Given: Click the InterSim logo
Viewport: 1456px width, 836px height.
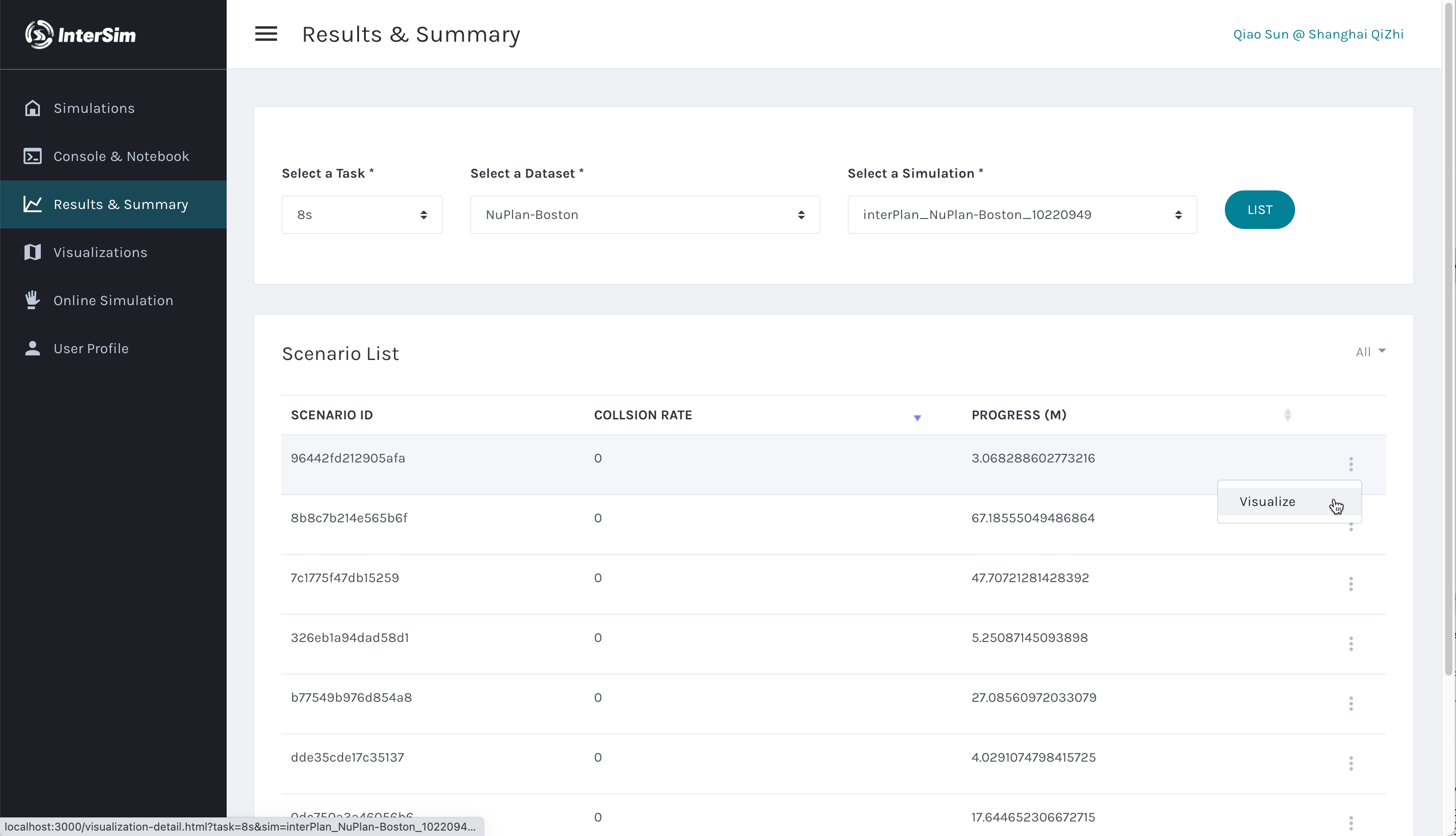Looking at the screenshot, I should pos(80,34).
